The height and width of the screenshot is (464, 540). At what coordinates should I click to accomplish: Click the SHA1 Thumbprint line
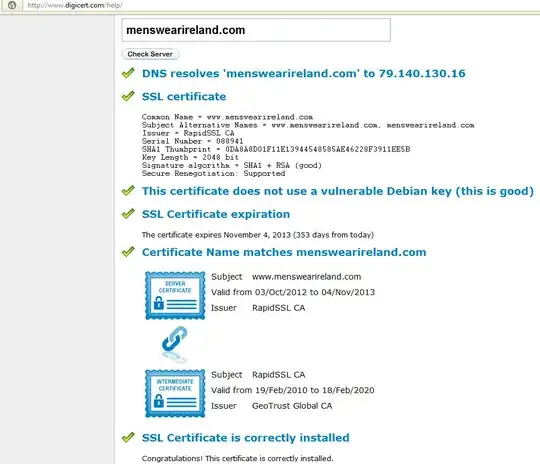click(276, 149)
